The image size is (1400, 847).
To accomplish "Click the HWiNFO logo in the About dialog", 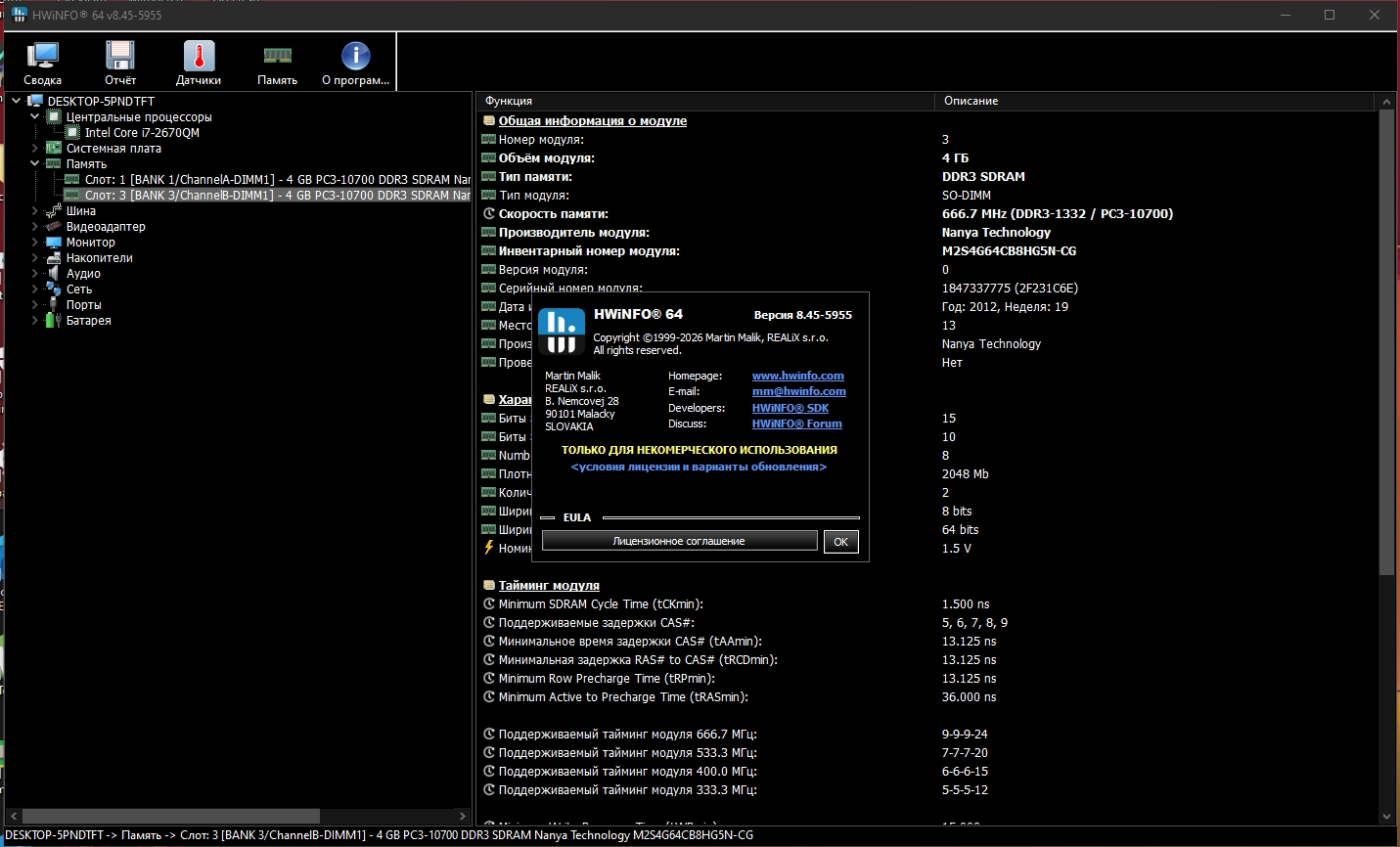I will (x=562, y=331).
